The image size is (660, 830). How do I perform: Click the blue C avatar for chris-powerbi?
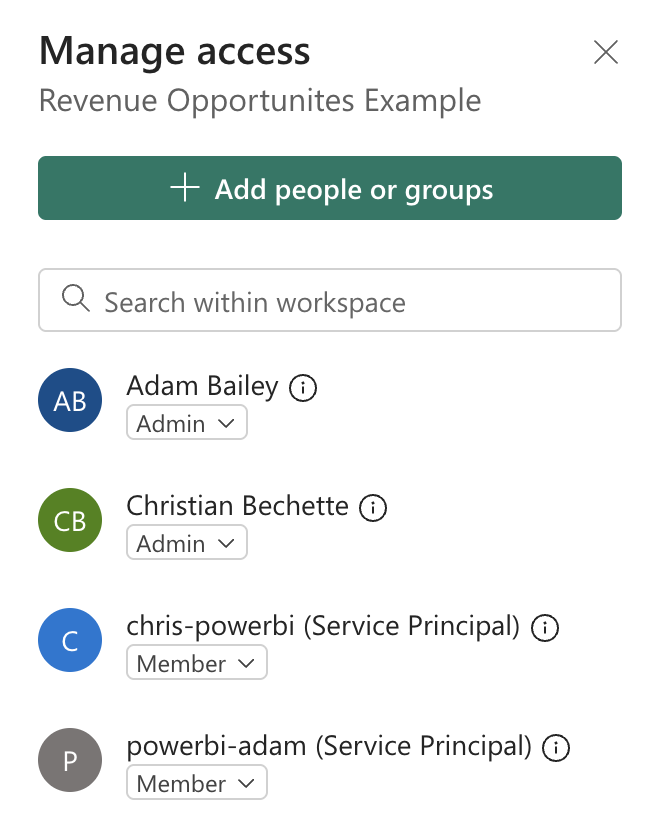tap(70, 640)
